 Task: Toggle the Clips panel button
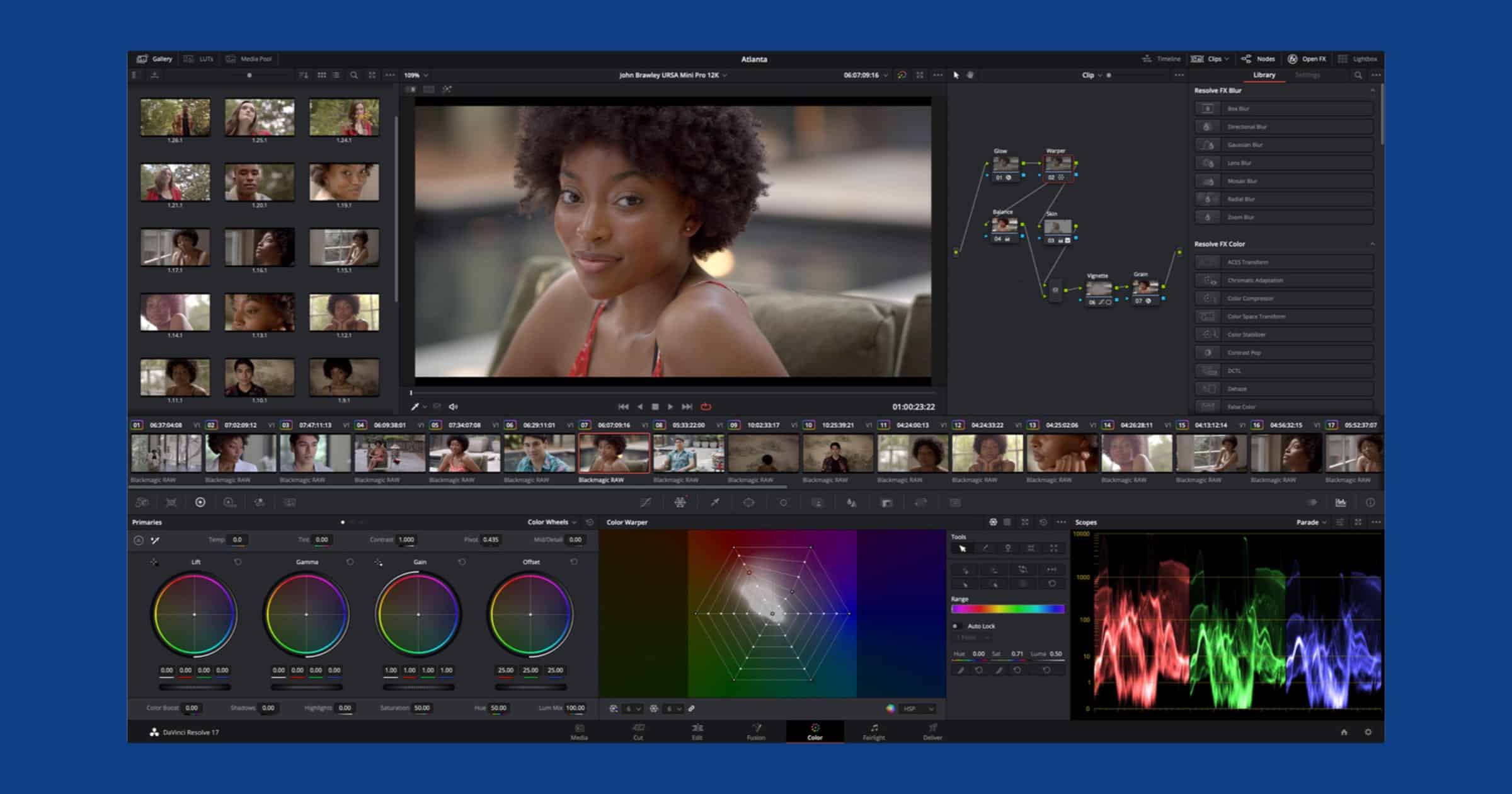(1210, 59)
